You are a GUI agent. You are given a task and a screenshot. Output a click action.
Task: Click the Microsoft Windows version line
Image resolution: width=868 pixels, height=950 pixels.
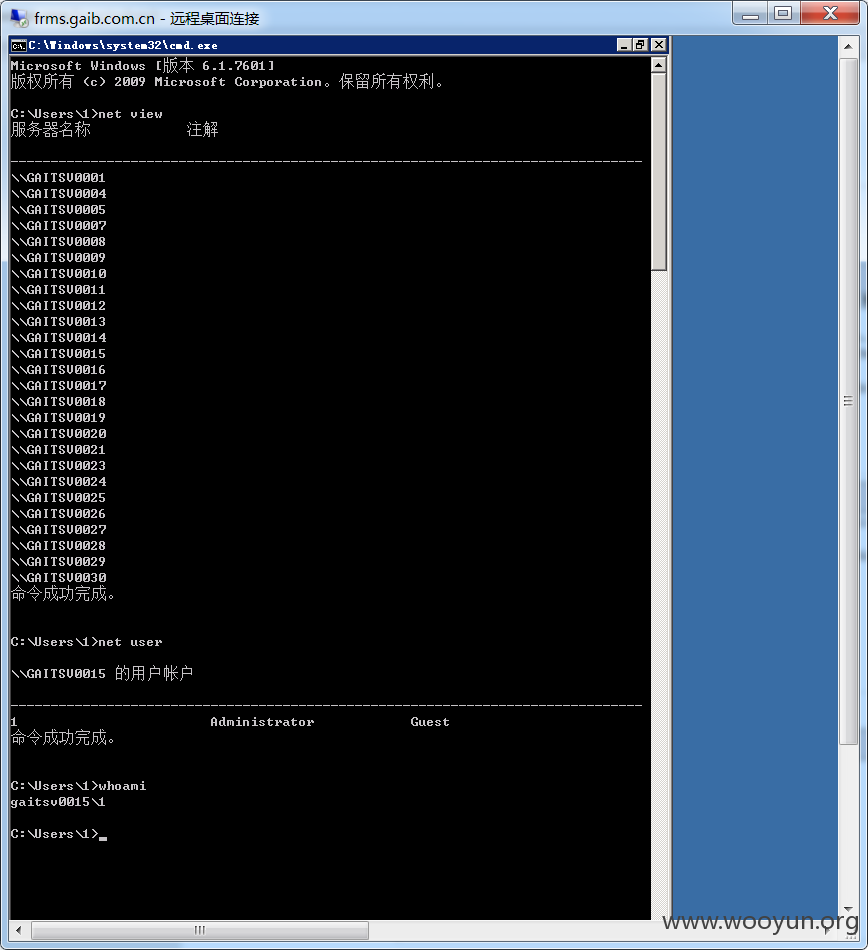click(x=143, y=65)
